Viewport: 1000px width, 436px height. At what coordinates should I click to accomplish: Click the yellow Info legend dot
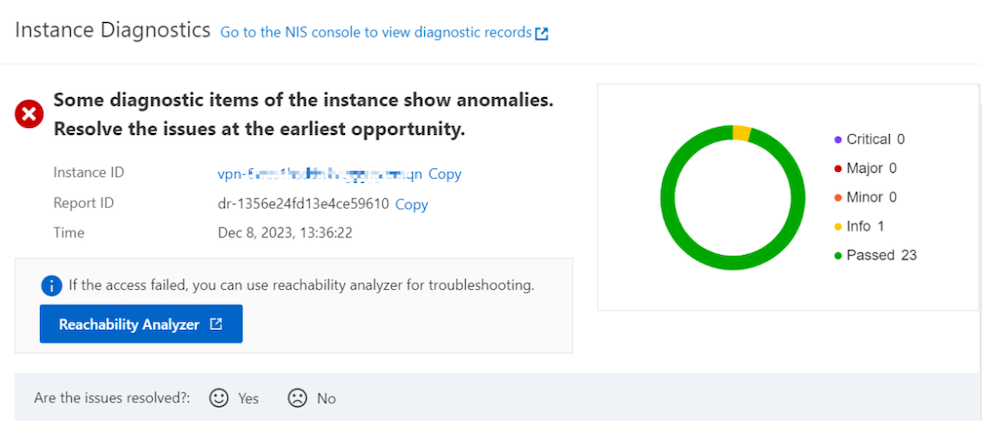tap(837, 227)
